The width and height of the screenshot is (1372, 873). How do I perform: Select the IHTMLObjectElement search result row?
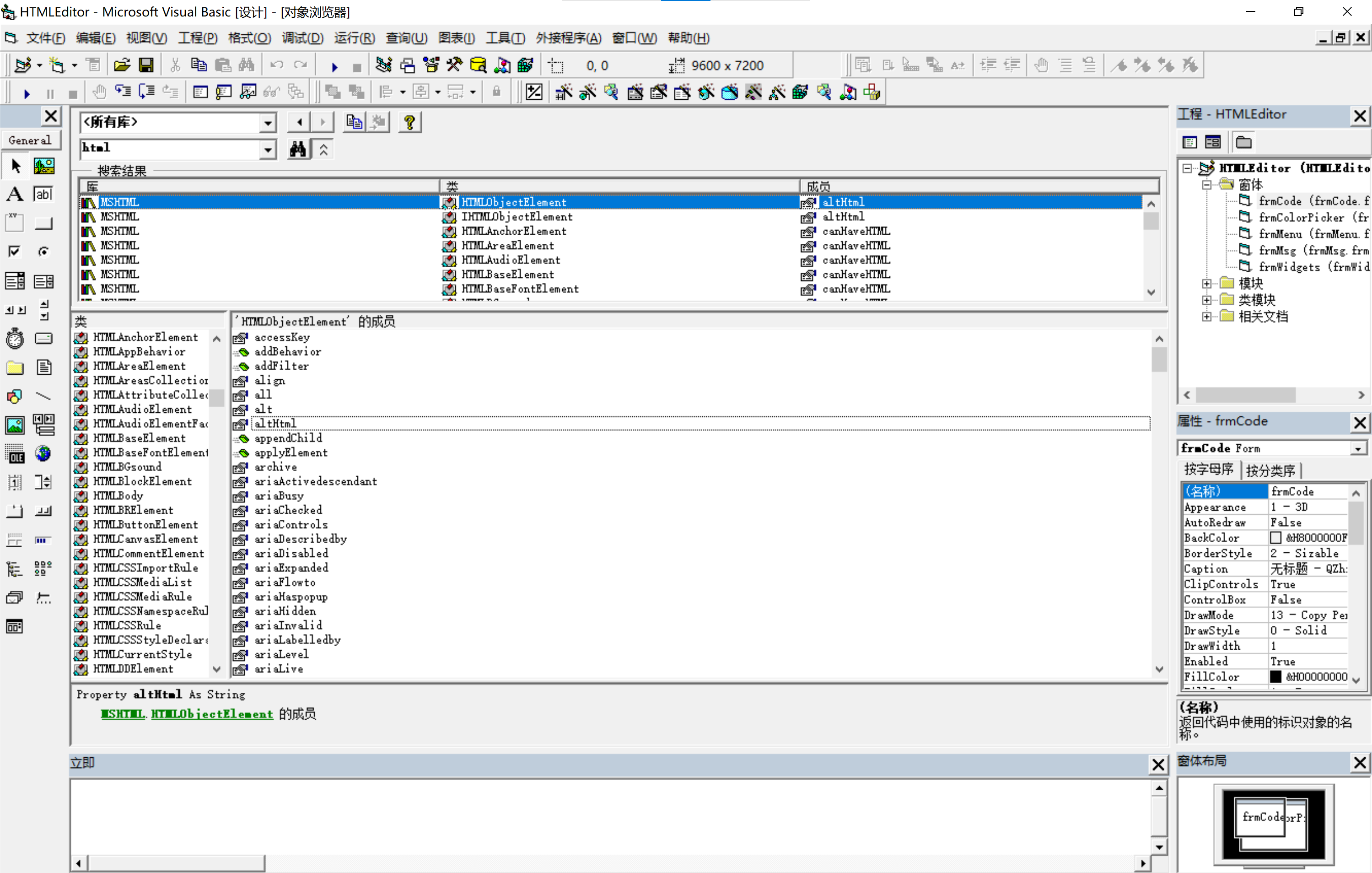coord(610,216)
